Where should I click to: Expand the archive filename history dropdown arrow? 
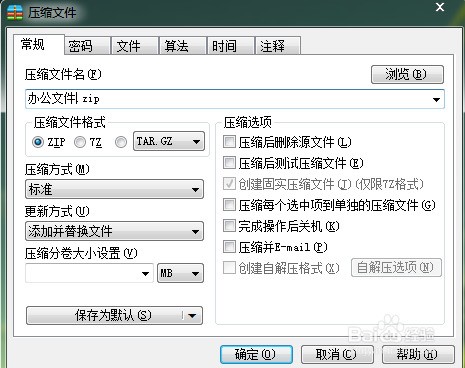point(436,99)
